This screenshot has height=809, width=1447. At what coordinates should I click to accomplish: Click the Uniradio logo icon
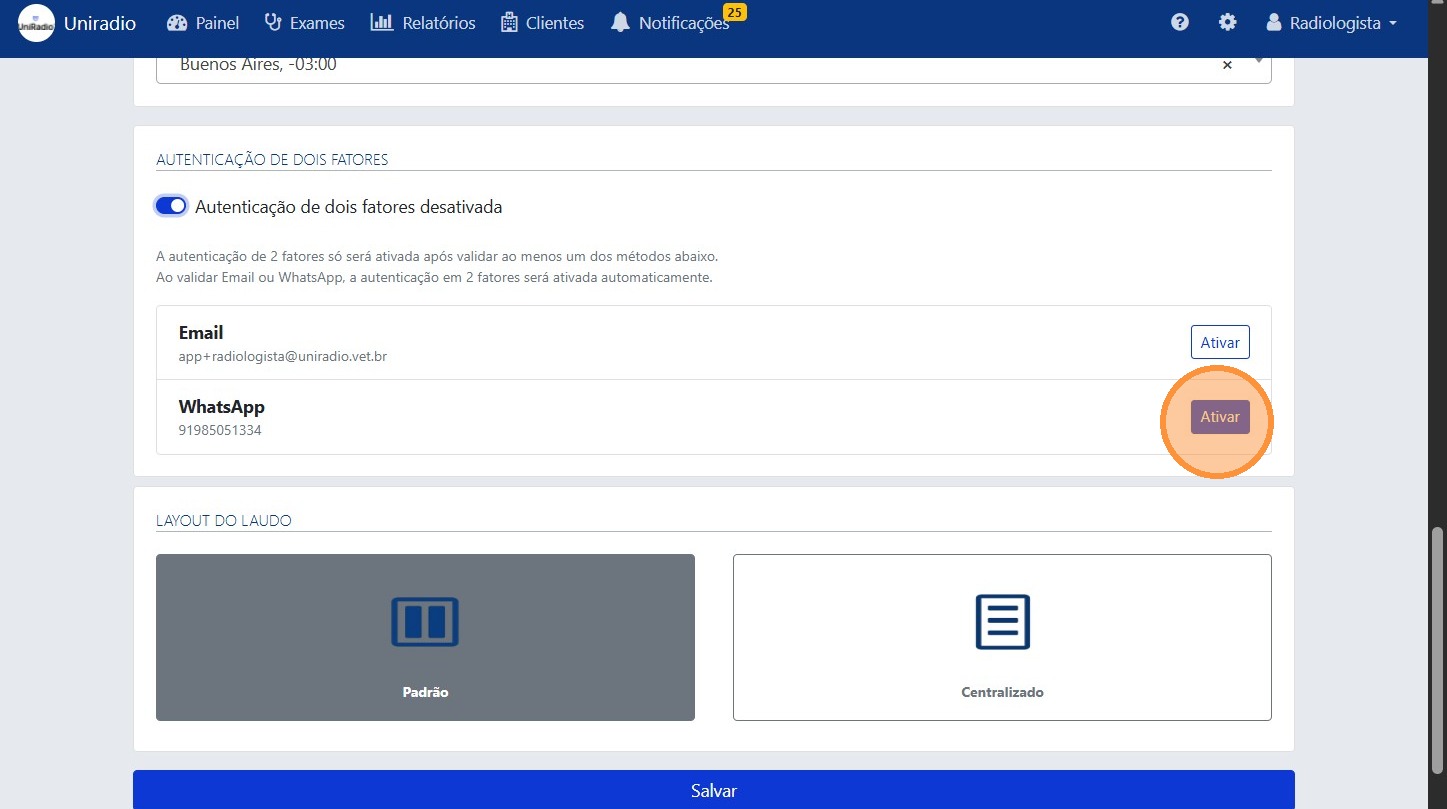[x=36, y=23]
